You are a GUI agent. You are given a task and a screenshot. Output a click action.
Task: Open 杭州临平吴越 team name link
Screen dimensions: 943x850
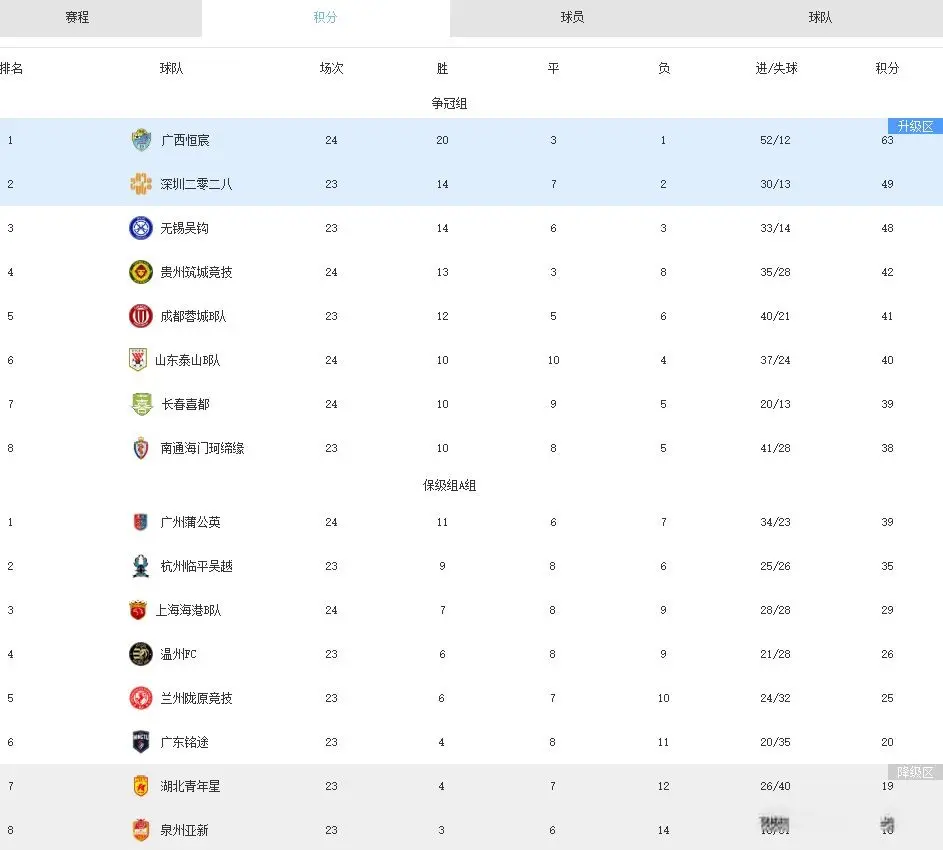click(196, 566)
